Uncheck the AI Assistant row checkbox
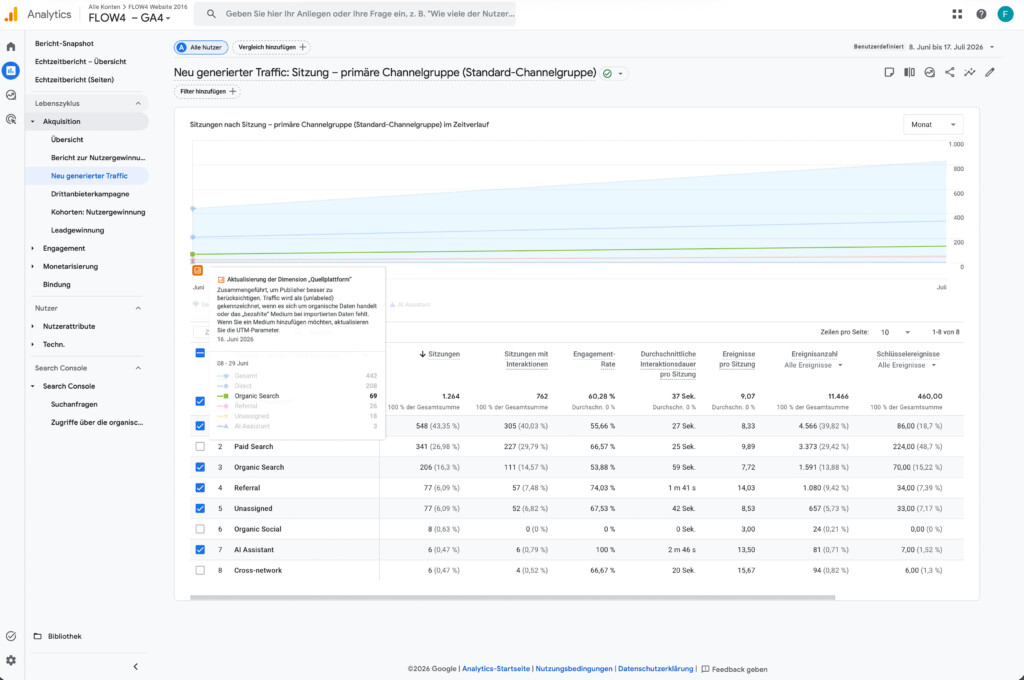 [x=200, y=550]
